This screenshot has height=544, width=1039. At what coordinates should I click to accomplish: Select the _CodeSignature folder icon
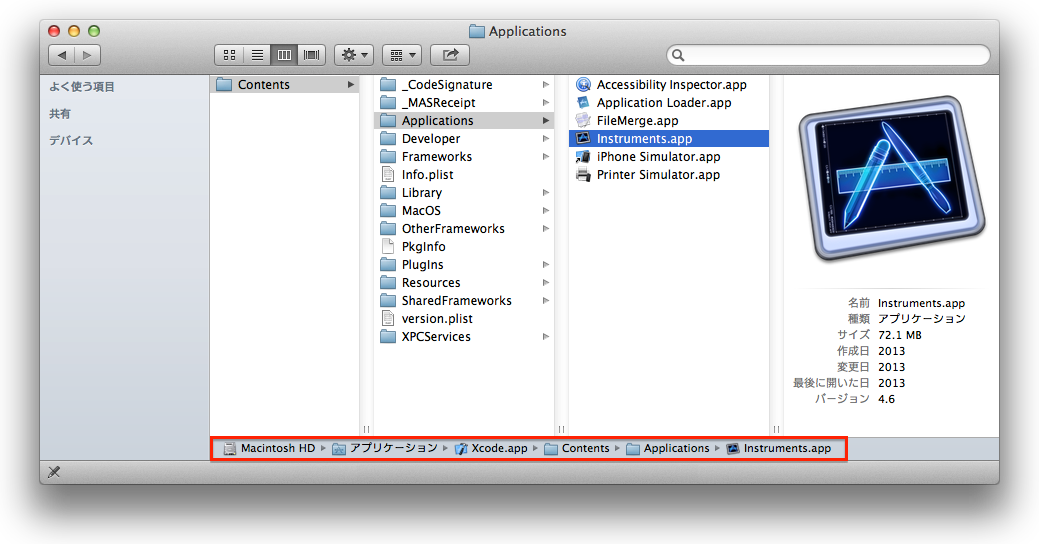[x=388, y=85]
